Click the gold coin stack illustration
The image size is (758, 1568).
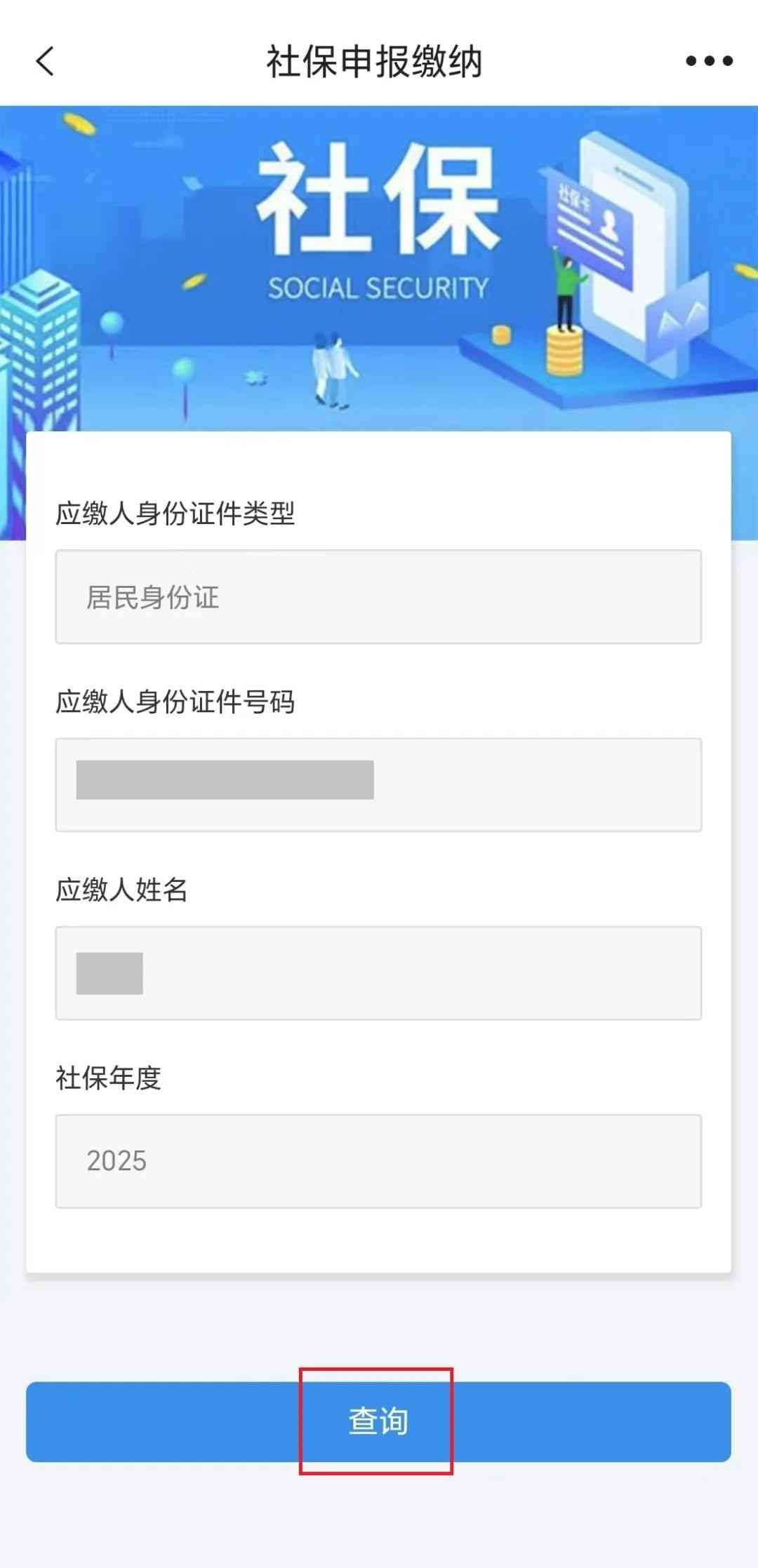coord(564,351)
